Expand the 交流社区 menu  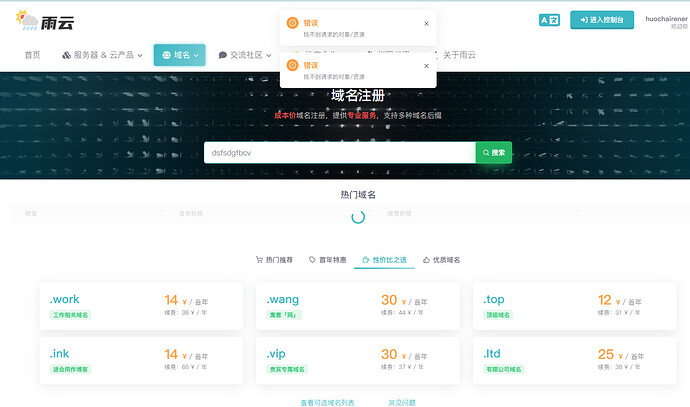point(245,55)
